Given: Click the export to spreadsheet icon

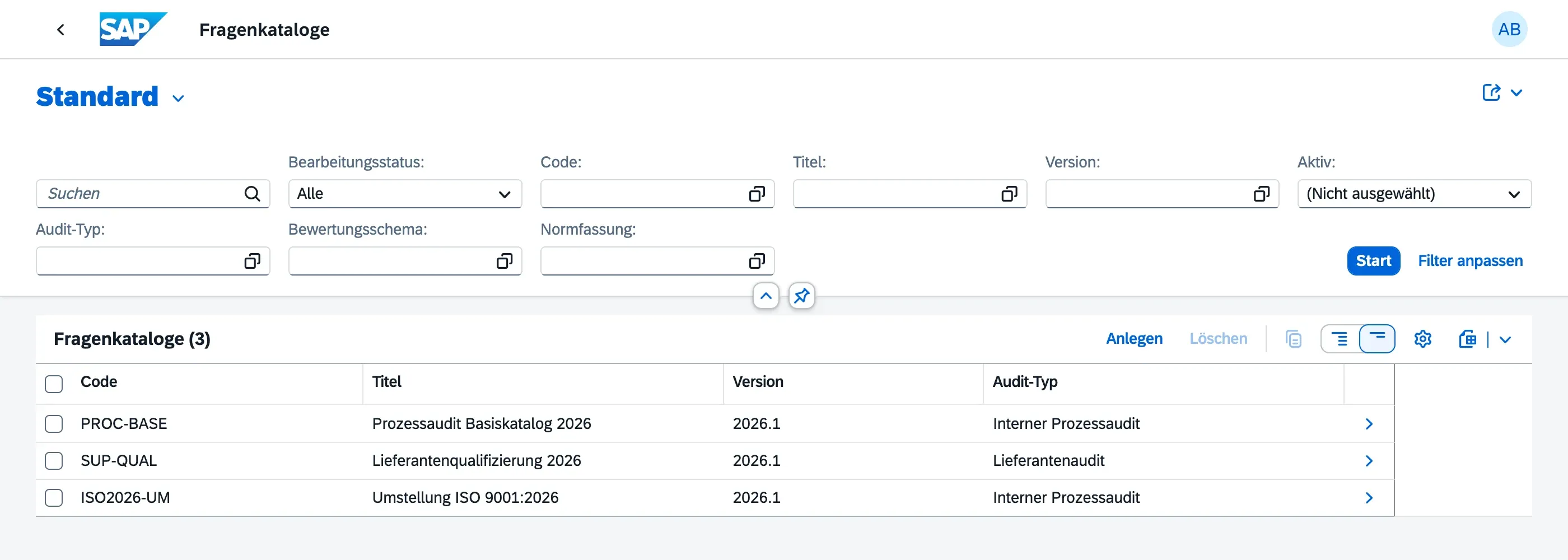Looking at the screenshot, I should [1467, 339].
